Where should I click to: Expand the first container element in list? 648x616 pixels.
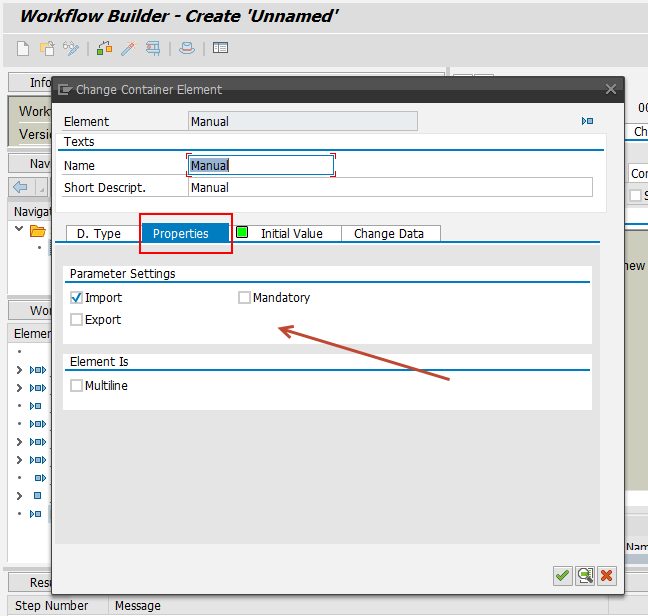20,370
